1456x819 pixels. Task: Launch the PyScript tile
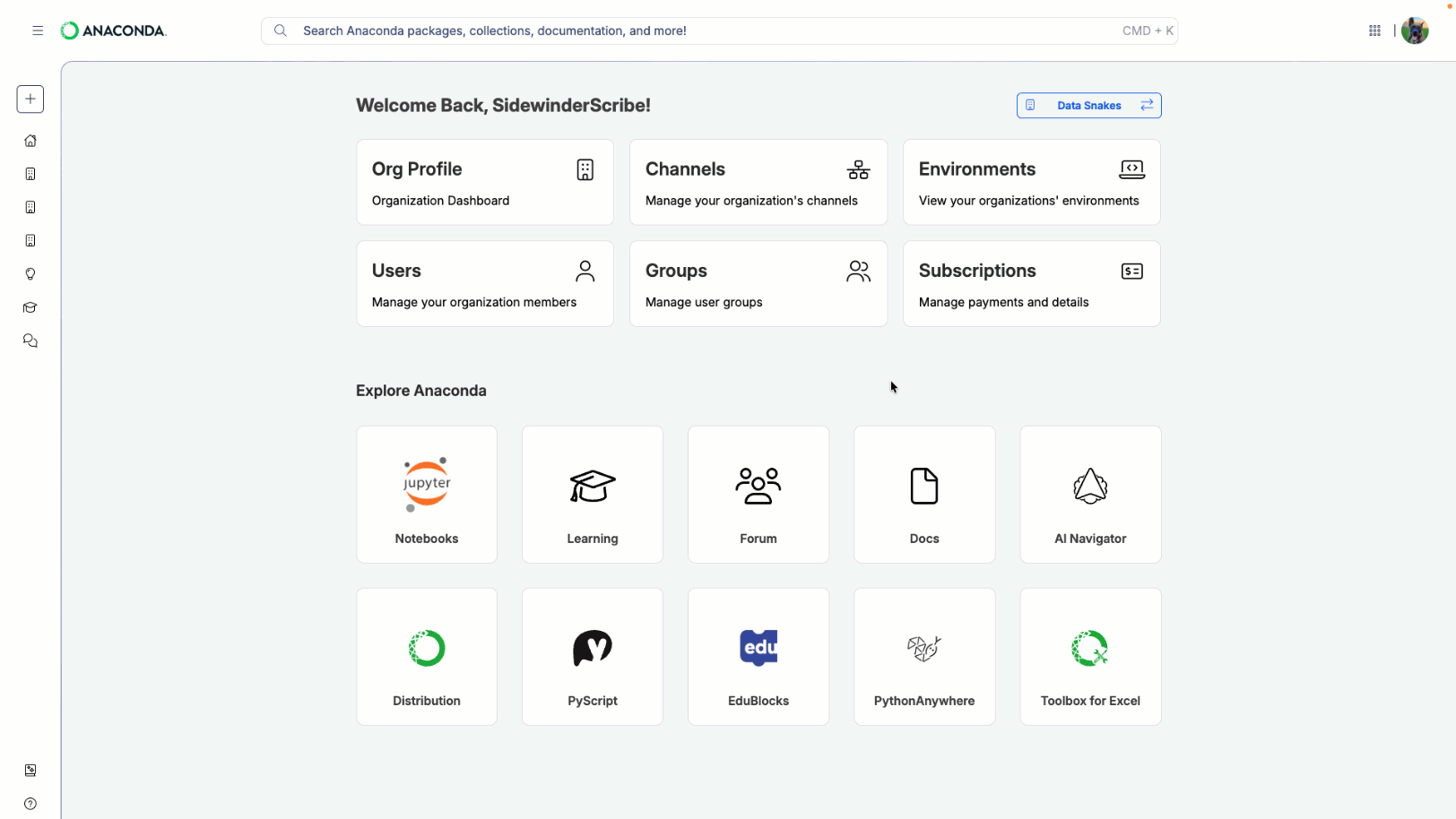click(592, 656)
